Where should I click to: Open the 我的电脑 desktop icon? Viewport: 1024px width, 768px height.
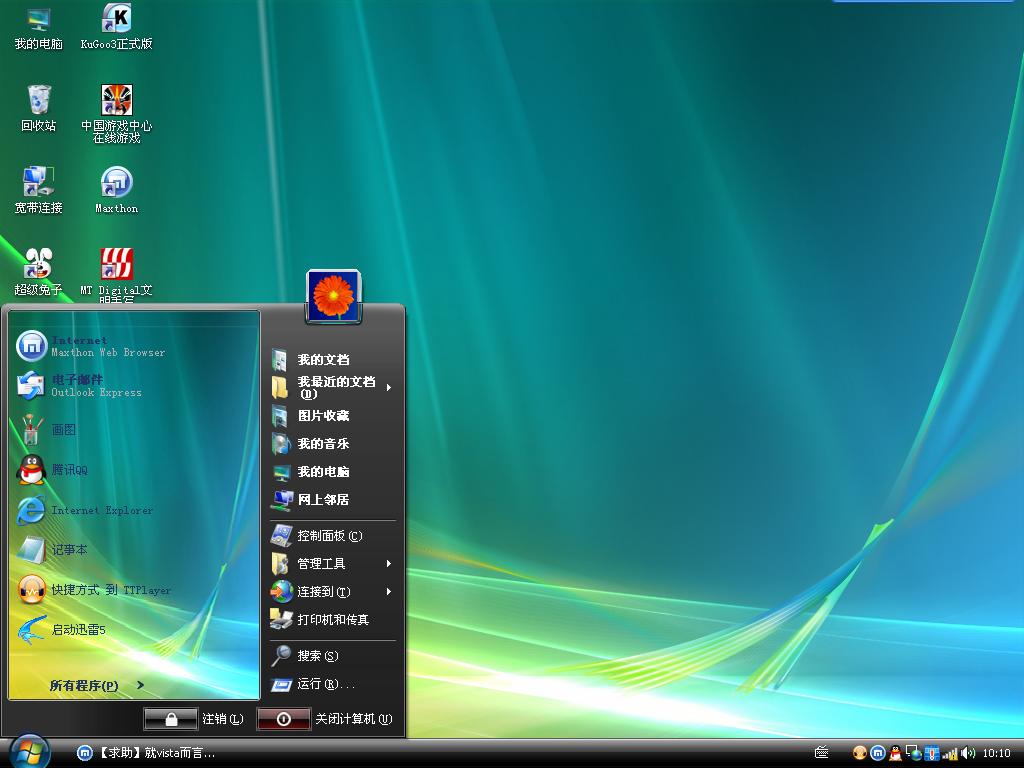click(x=39, y=27)
